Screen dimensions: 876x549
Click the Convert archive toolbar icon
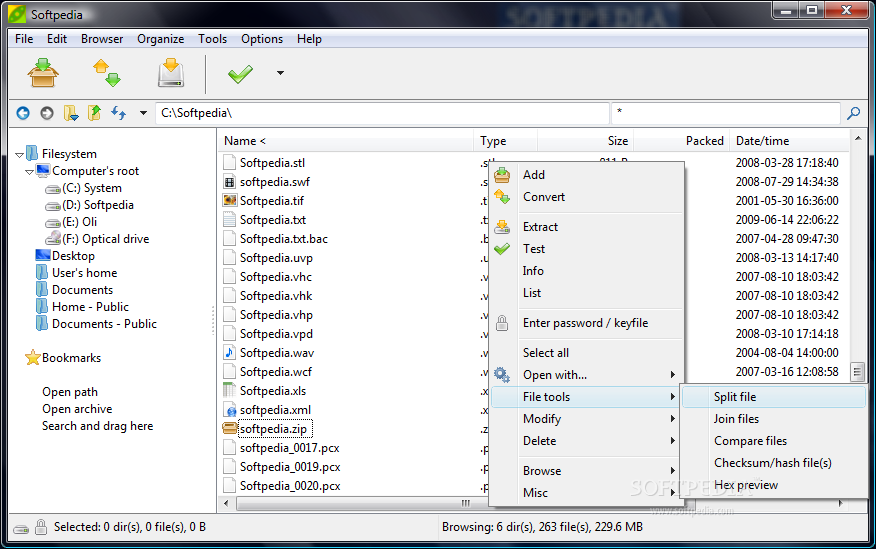tap(107, 73)
